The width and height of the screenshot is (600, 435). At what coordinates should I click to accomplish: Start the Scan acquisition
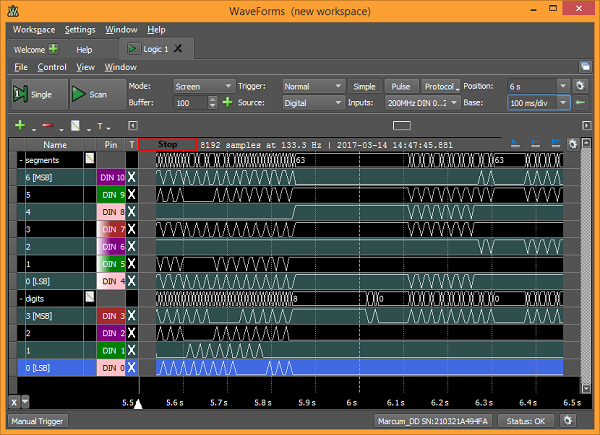[98, 94]
